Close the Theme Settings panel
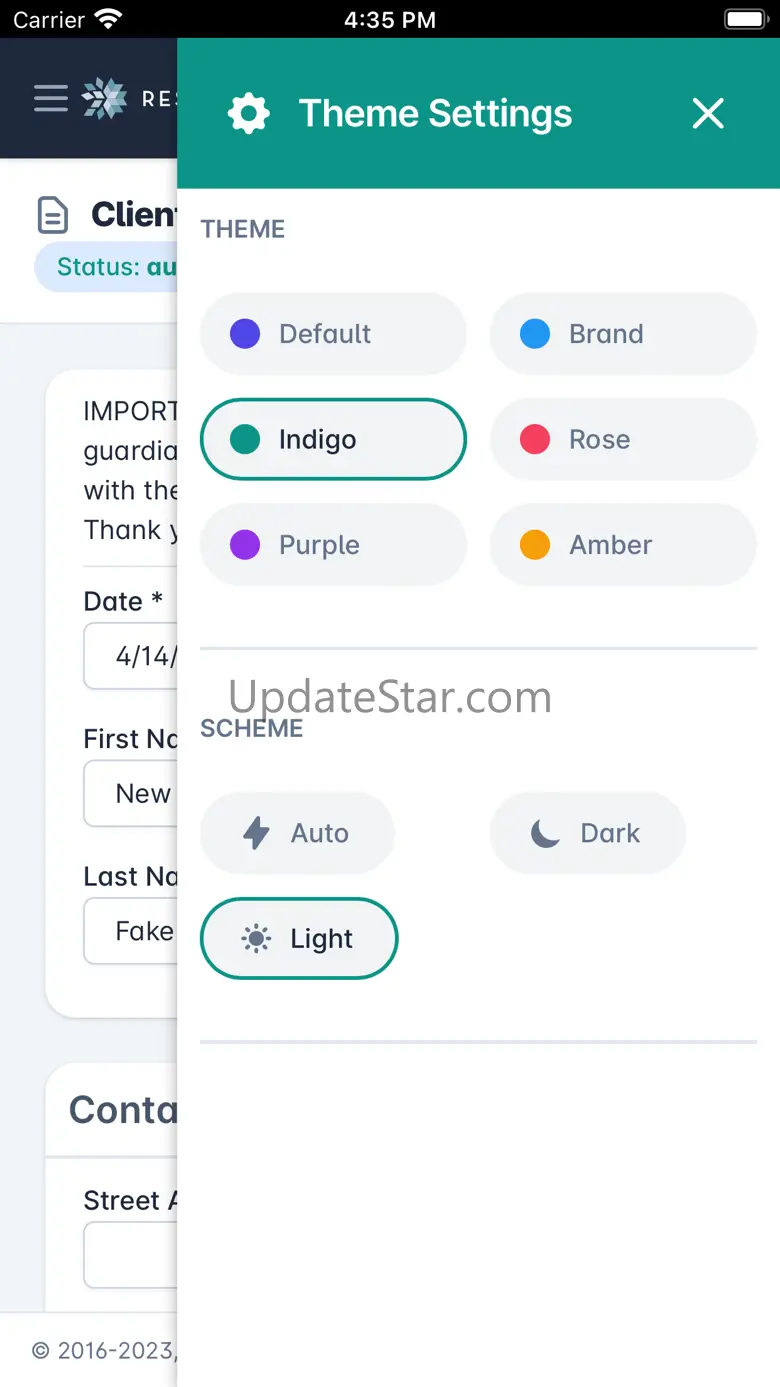The image size is (780, 1387). tap(708, 114)
